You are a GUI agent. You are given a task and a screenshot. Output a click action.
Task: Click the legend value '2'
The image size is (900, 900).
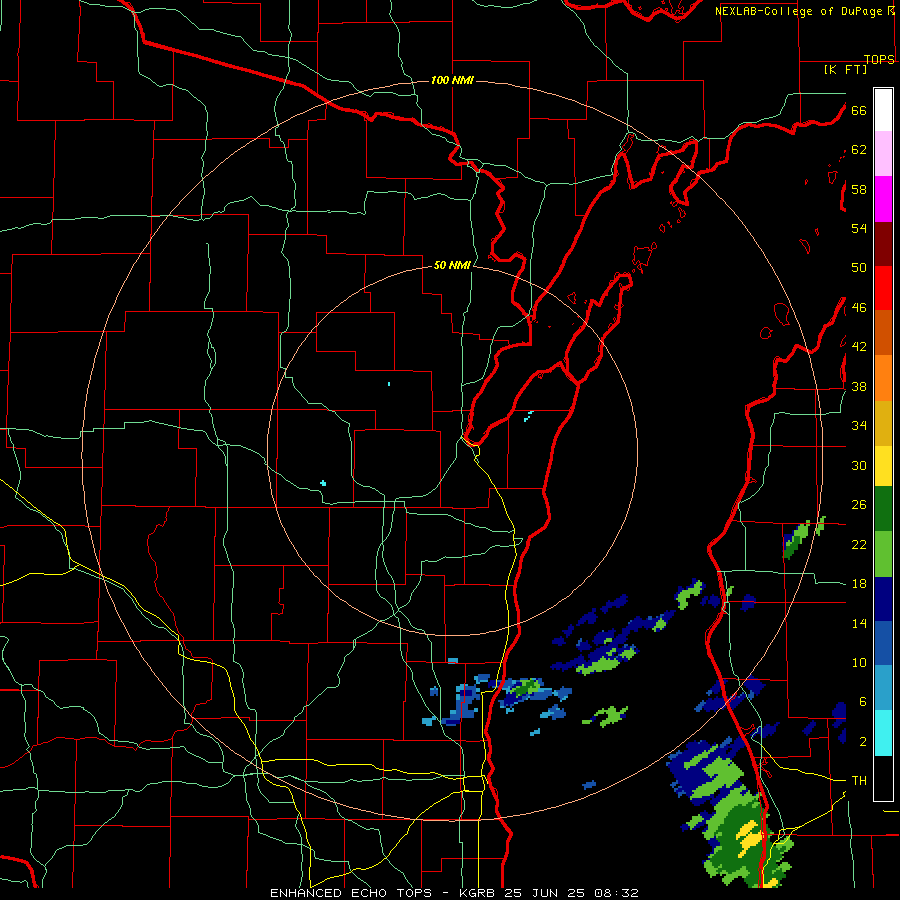click(863, 742)
